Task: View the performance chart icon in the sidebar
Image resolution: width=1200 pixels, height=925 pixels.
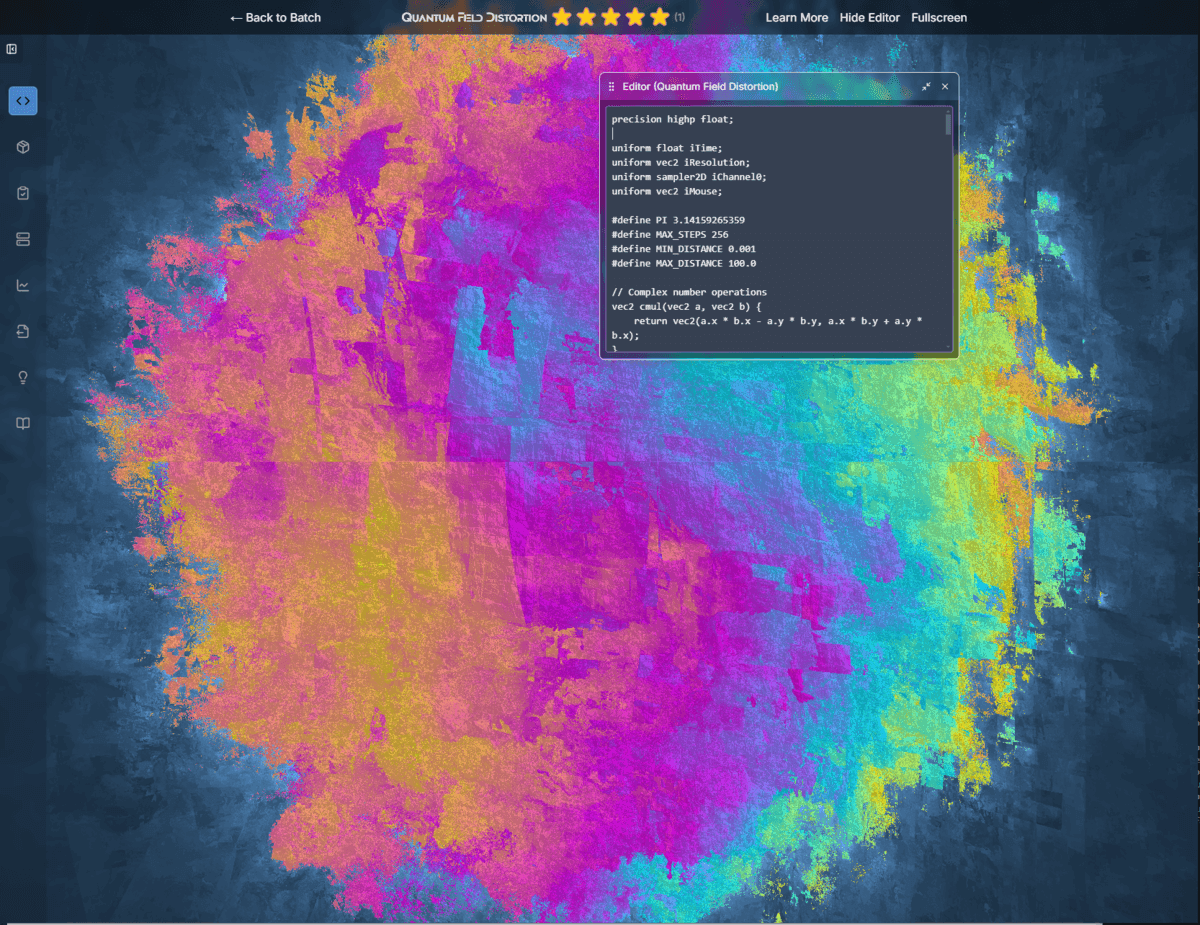Action: 22,285
